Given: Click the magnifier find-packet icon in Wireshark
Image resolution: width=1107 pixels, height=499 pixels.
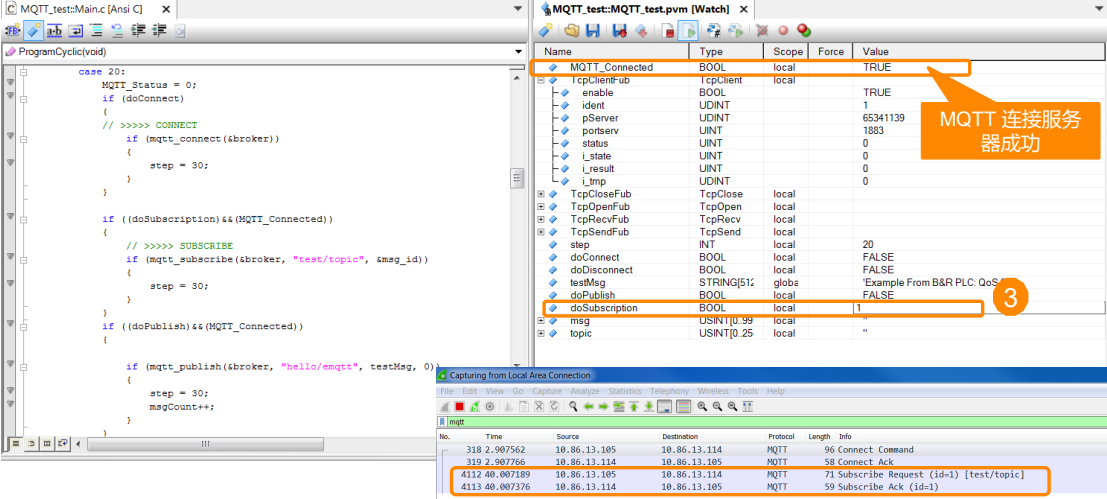Looking at the screenshot, I should 573,407.
